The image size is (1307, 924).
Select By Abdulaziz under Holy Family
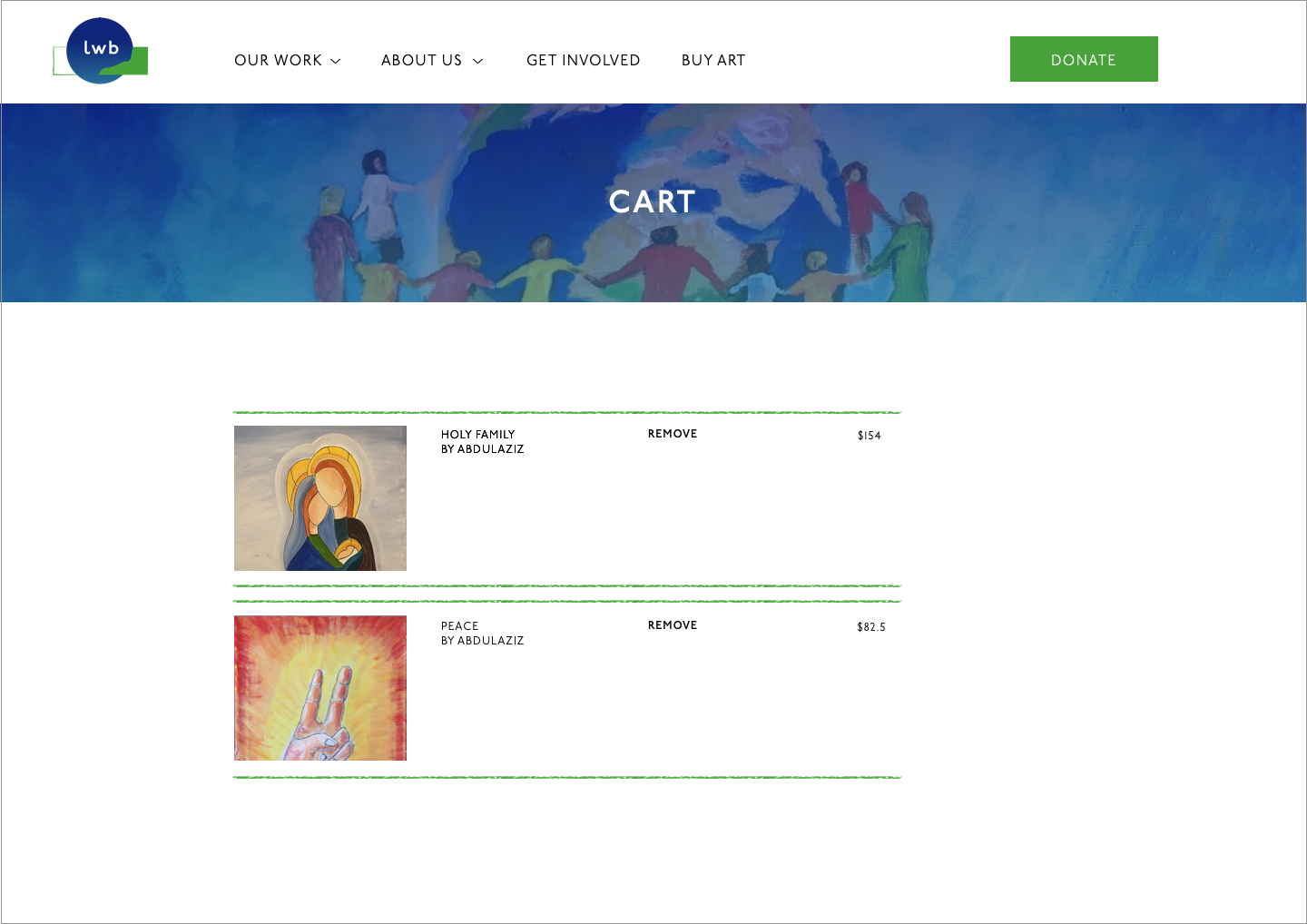482,449
